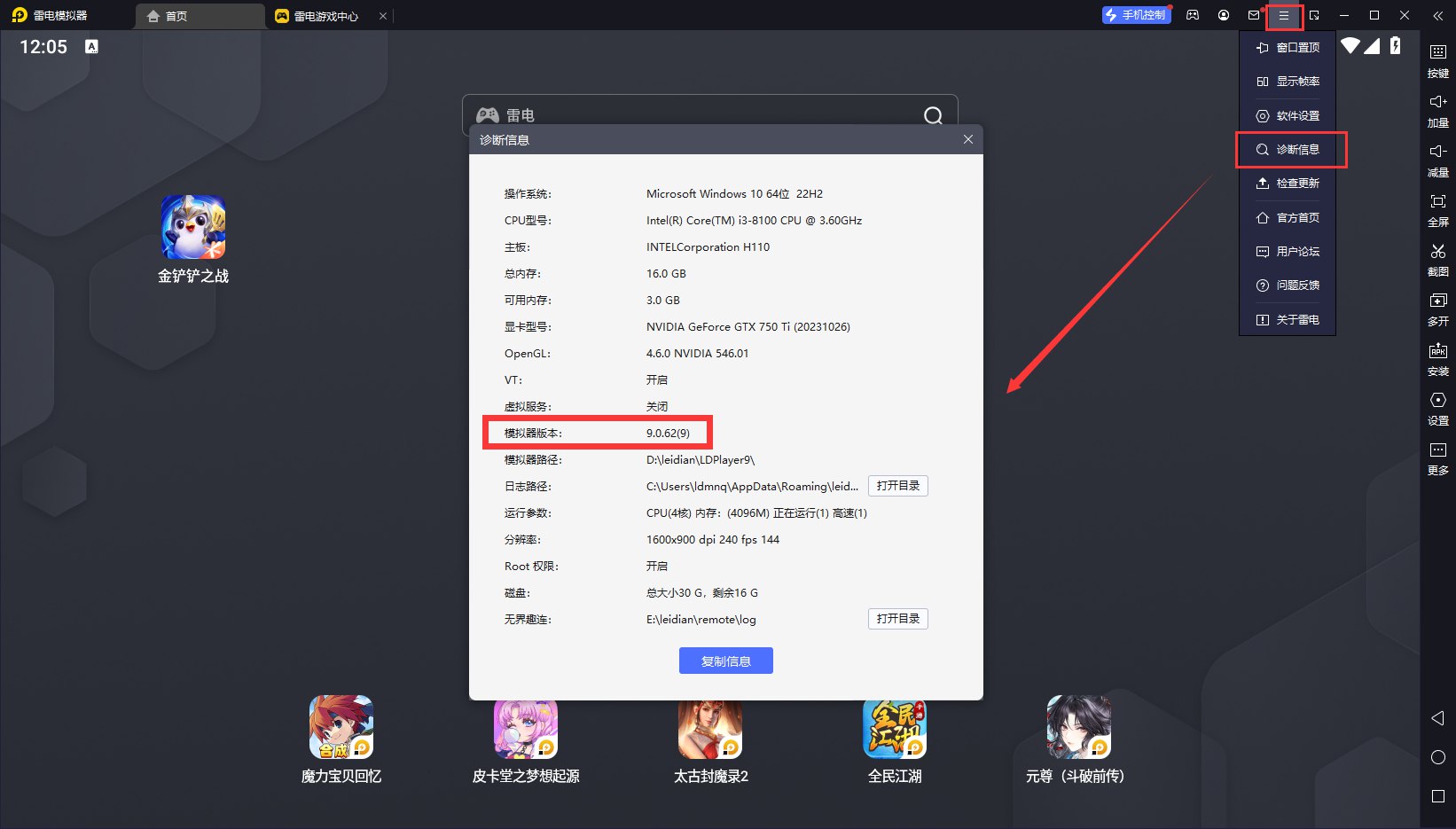Click the volume down (减量) sidebar icon

tap(1438, 152)
